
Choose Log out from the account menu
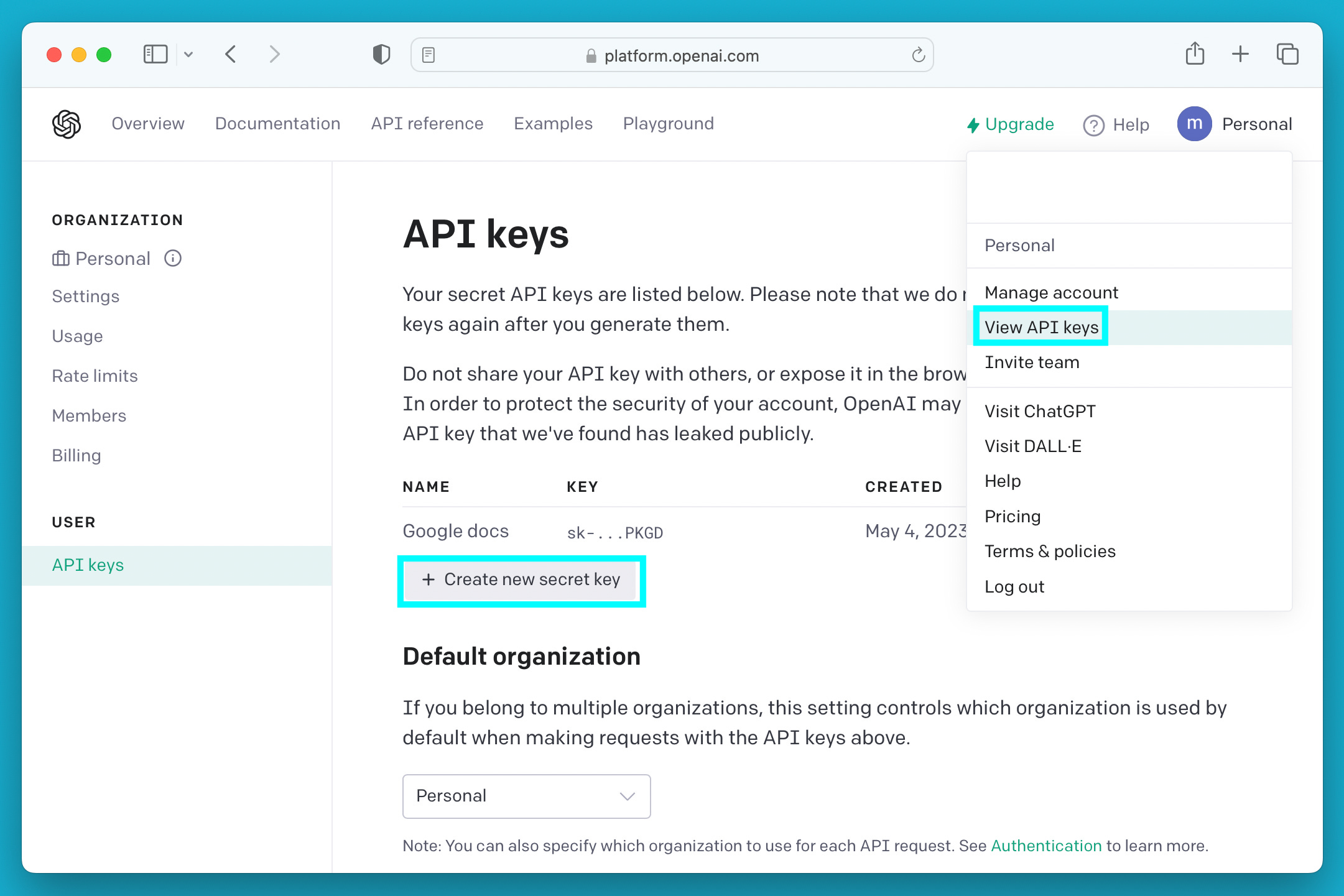click(x=1014, y=586)
